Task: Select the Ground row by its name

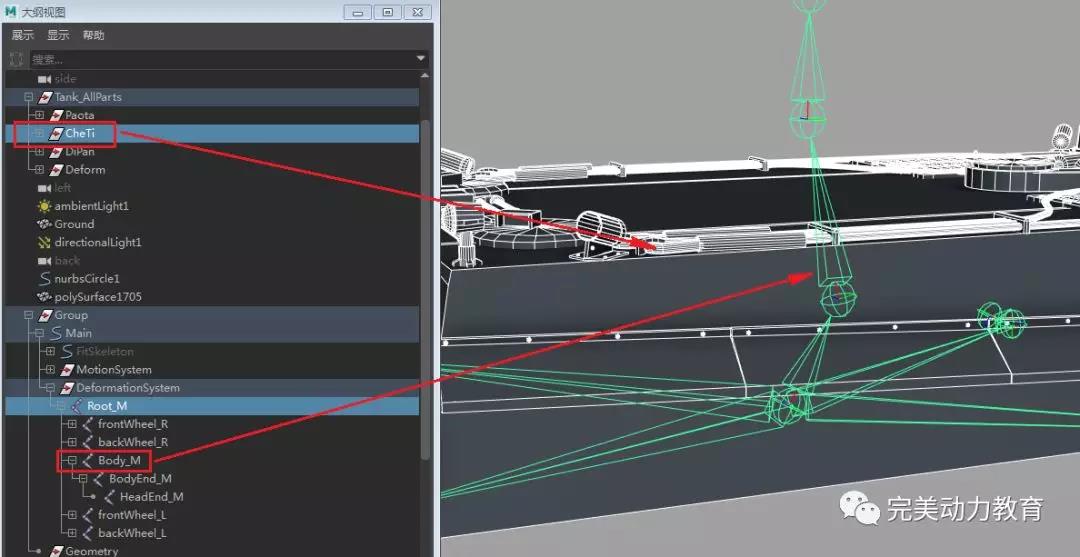Action: point(74,224)
